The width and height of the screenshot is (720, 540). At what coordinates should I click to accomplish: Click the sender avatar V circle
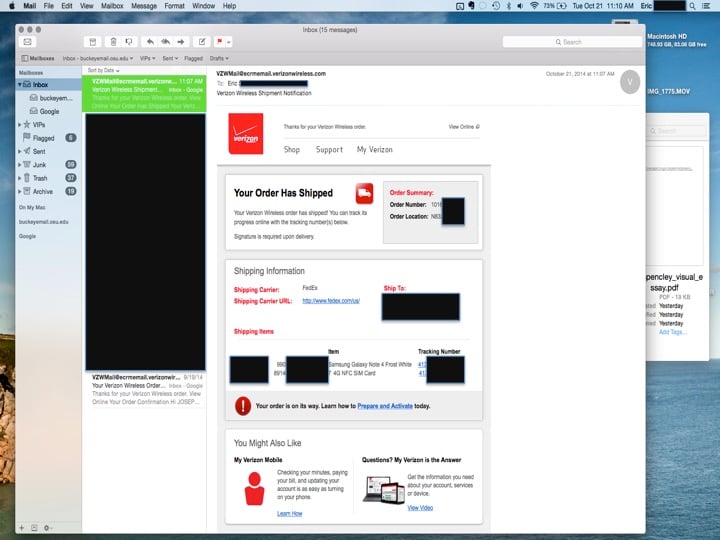(630, 82)
